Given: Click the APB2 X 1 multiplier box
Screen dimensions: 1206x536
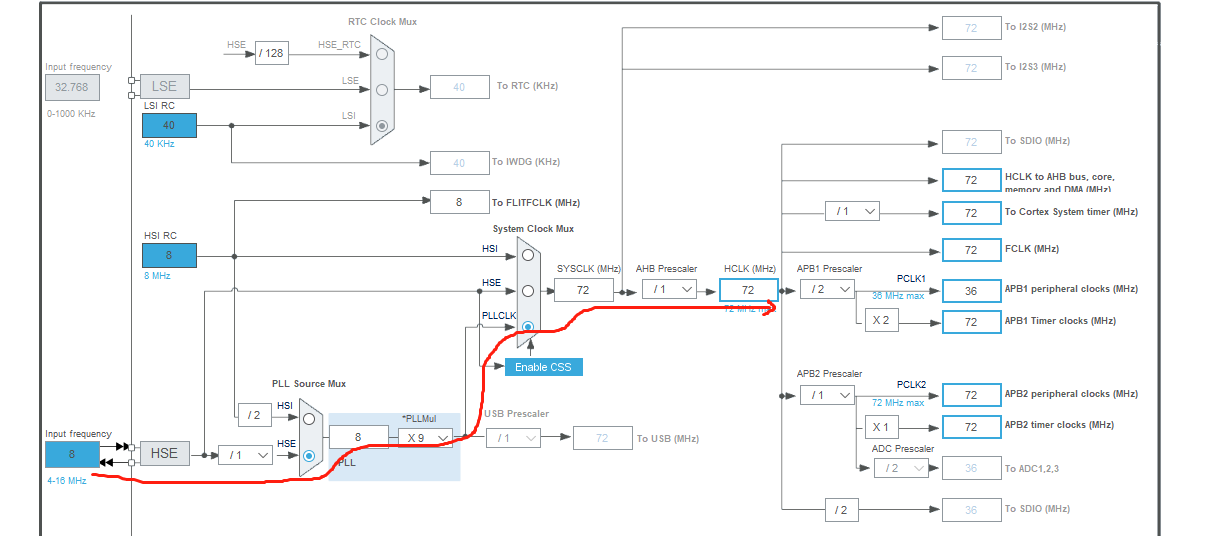Looking at the screenshot, I should point(882,427).
